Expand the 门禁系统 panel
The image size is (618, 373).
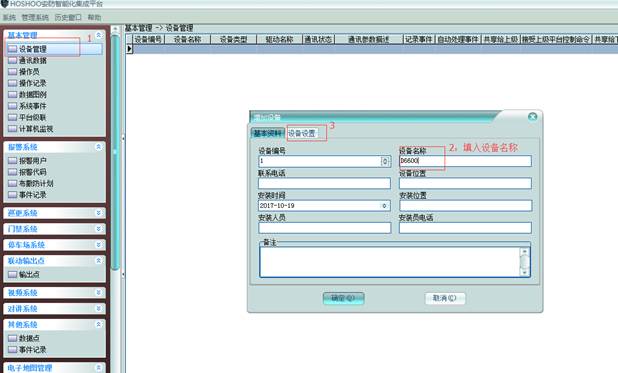(x=99, y=229)
